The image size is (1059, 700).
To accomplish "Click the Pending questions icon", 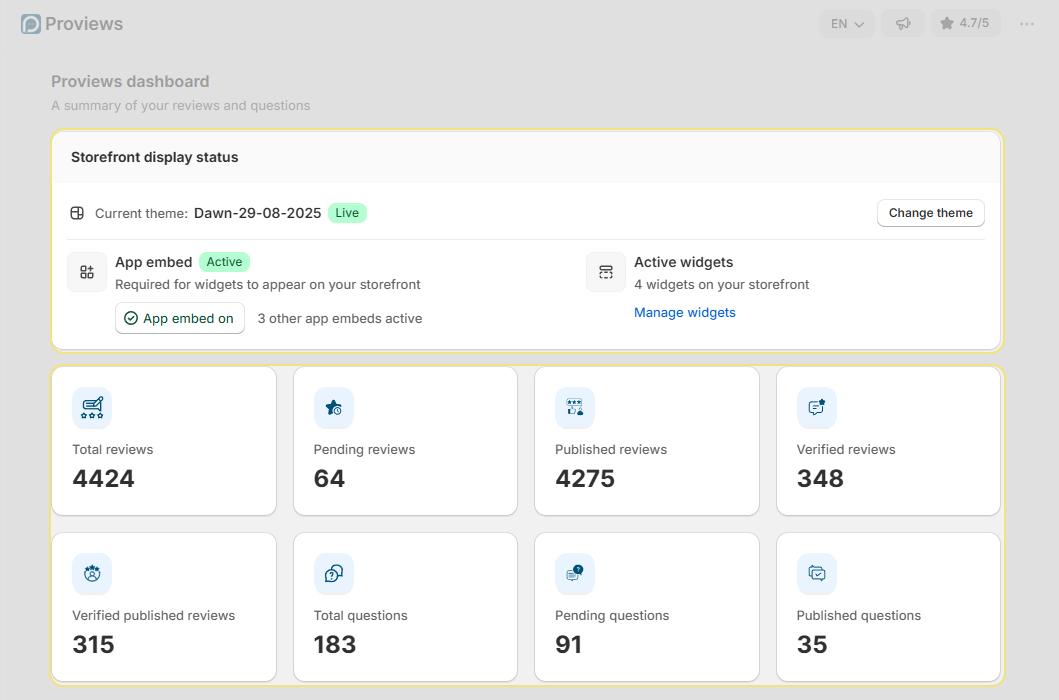I will [x=575, y=574].
